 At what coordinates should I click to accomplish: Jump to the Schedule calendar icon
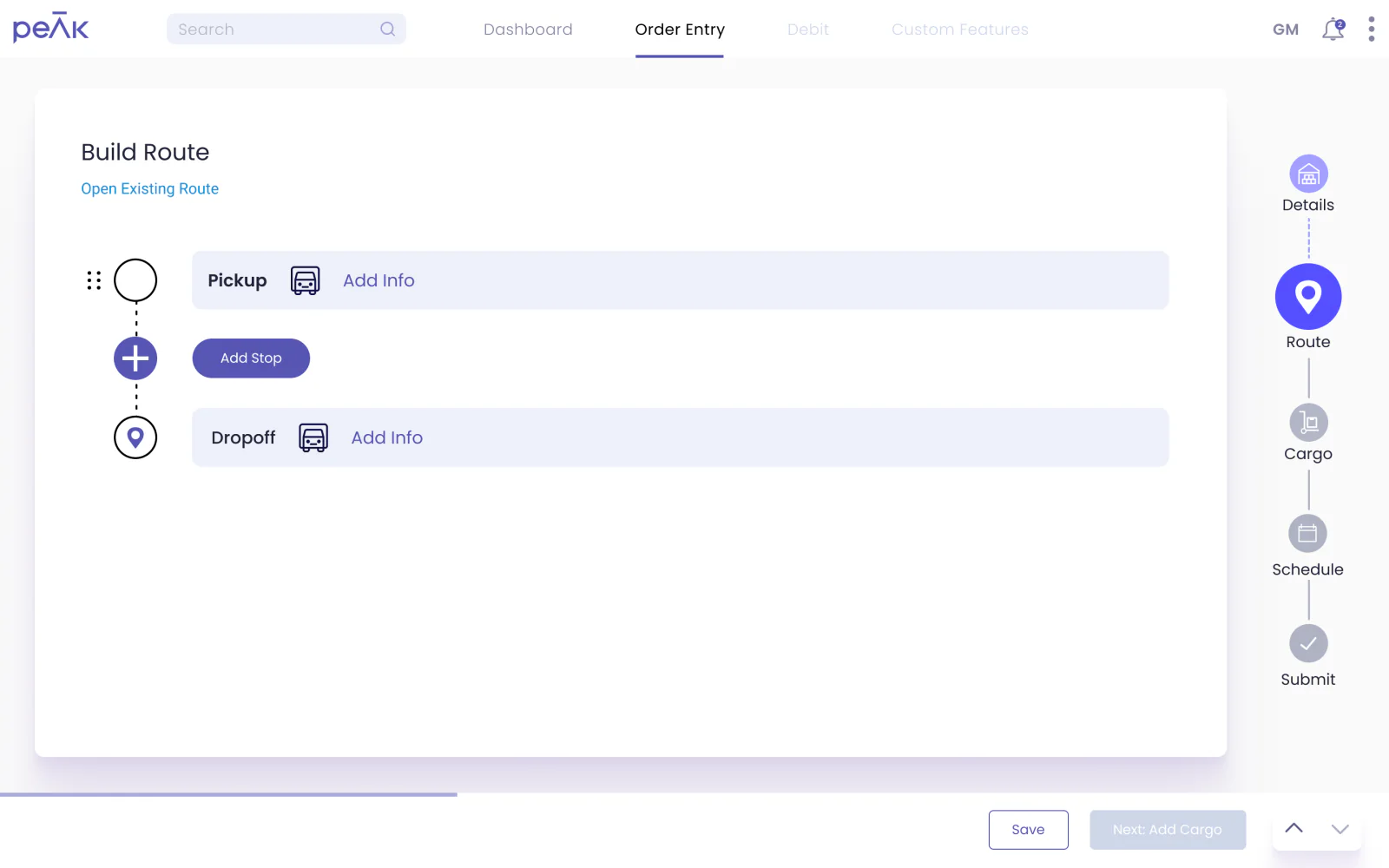point(1308,534)
